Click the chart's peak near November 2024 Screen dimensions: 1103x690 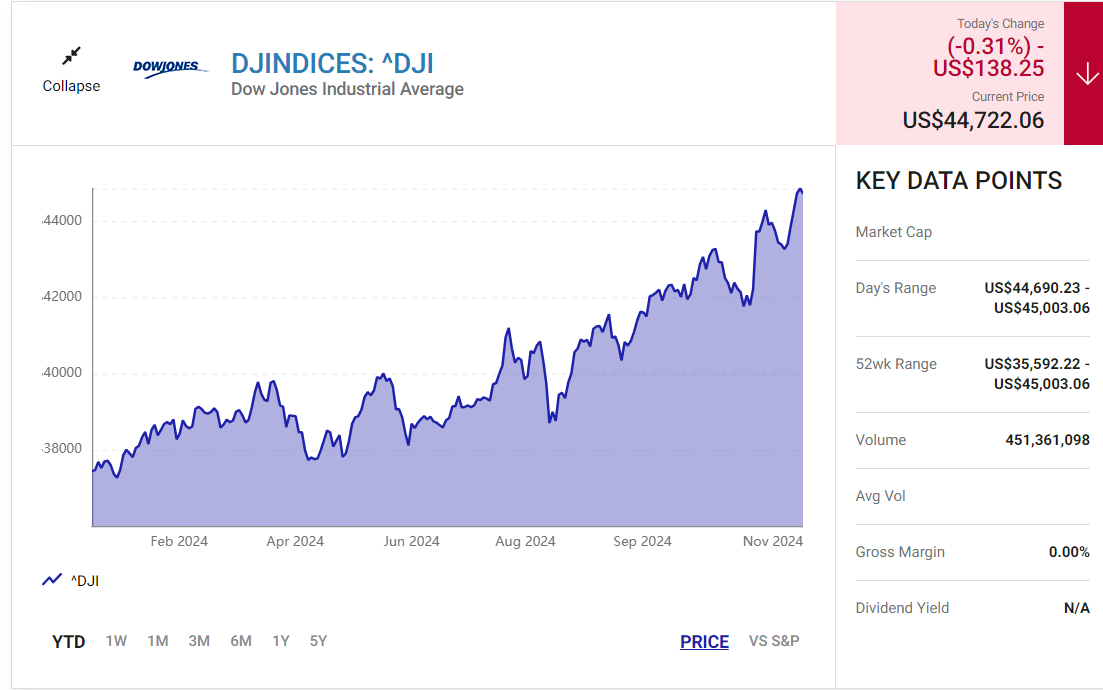(799, 190)
